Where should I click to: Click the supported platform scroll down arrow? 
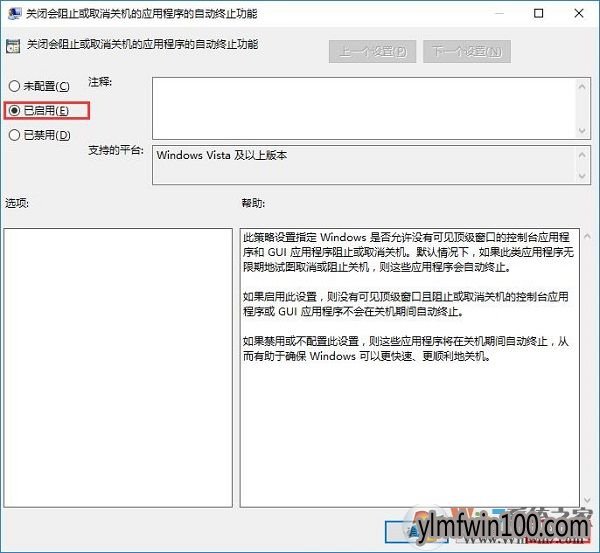point(582,176)
